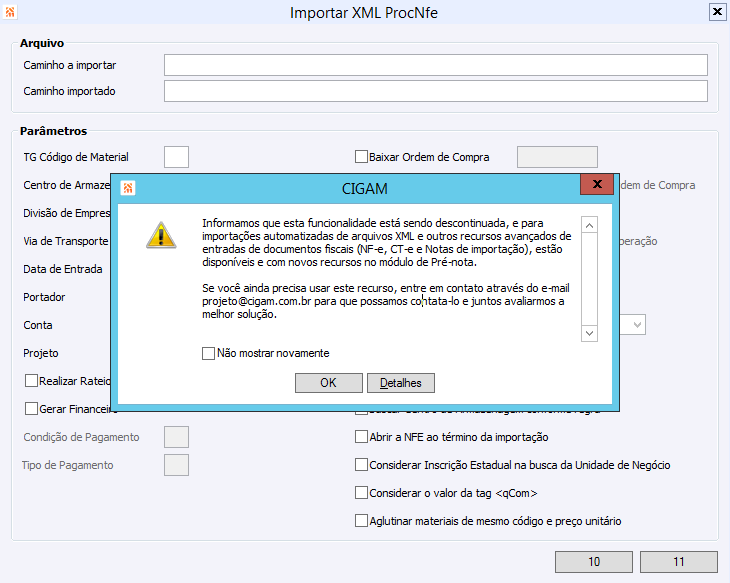Click the 'Arquivo' group heading
Viewport: 730px width, 583px height.
[42, 43]
